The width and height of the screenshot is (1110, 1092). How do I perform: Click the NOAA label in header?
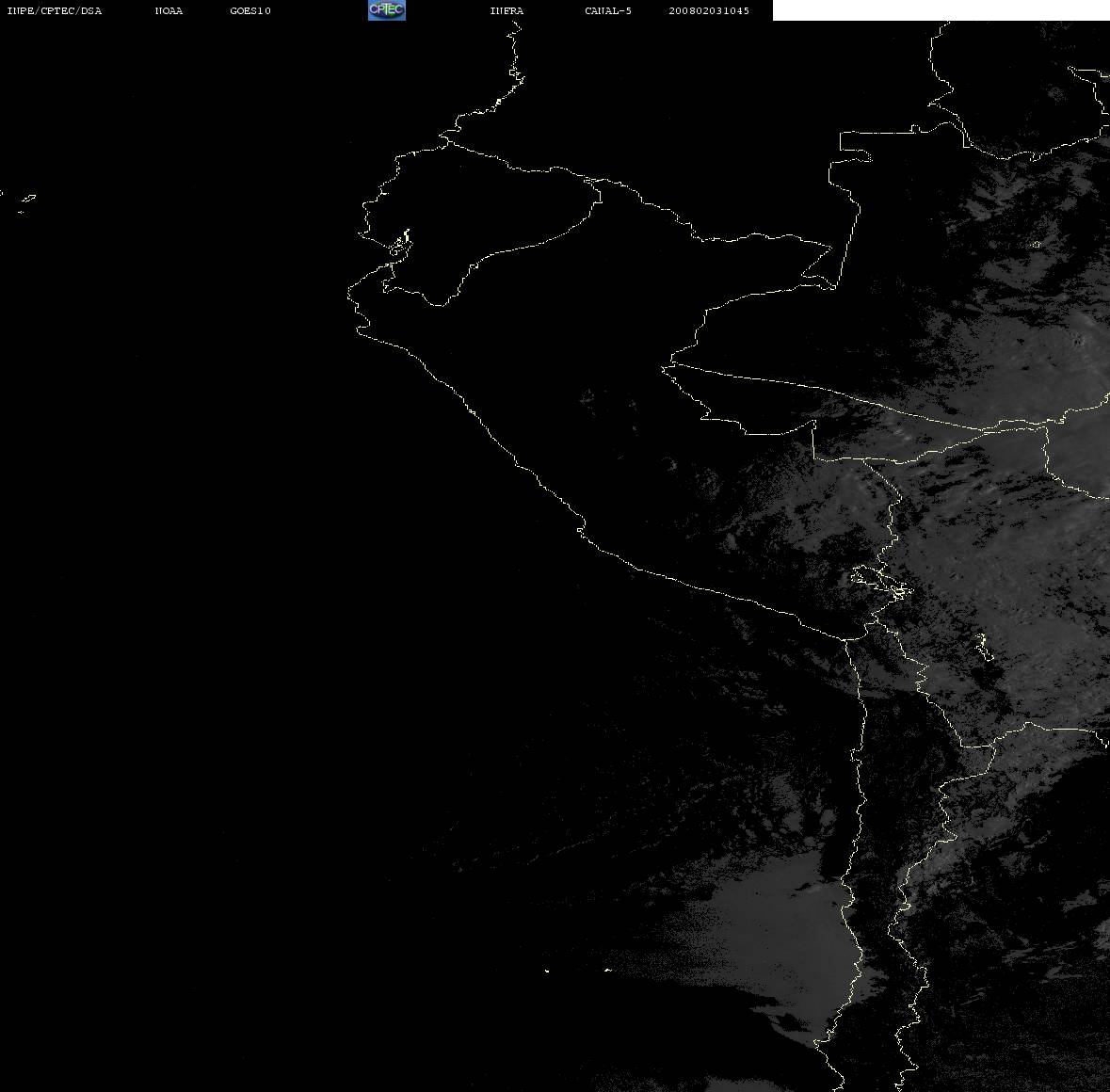click(169, 10)
